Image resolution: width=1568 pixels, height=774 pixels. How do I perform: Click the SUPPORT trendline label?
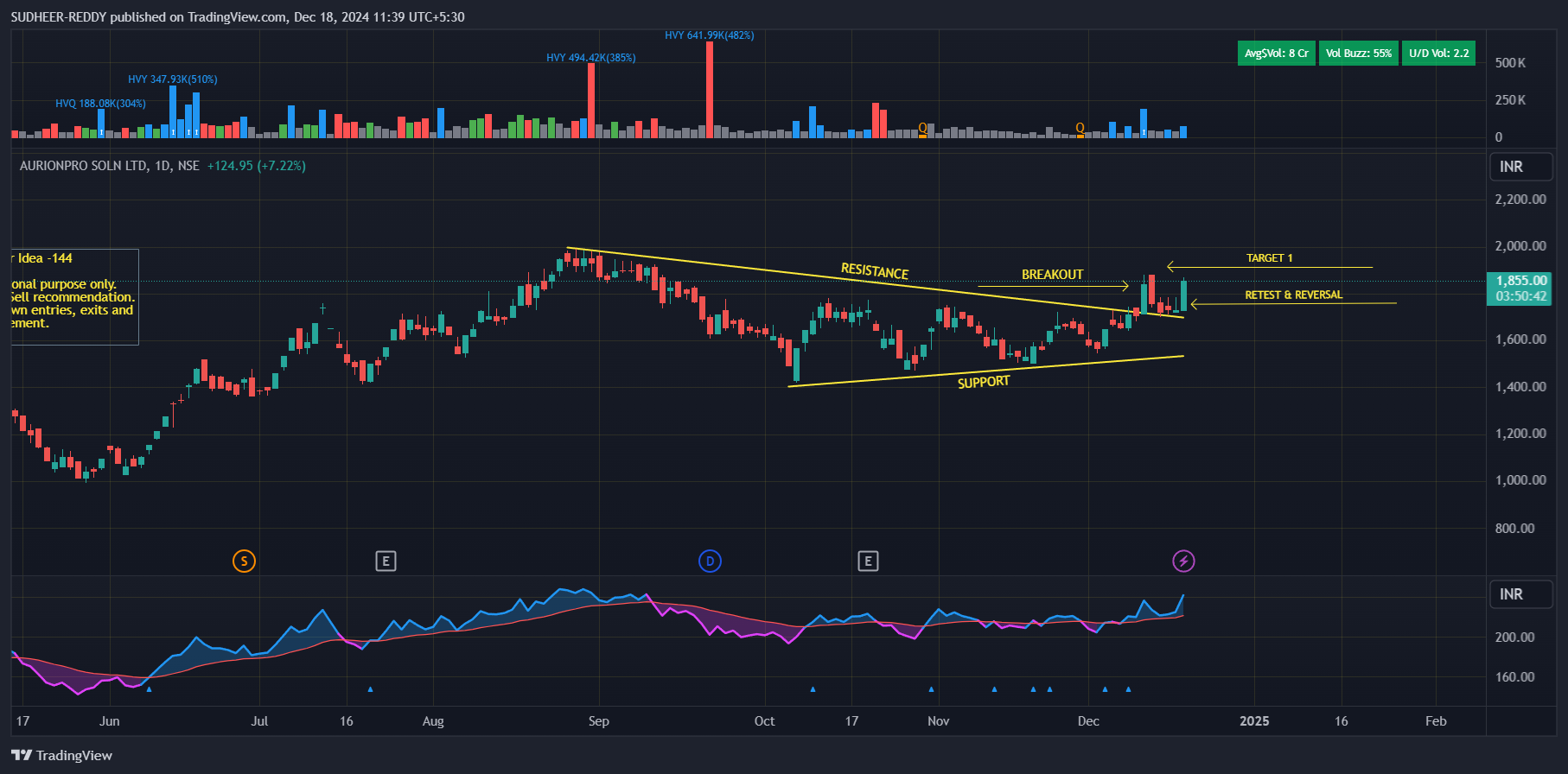point(984,382)
